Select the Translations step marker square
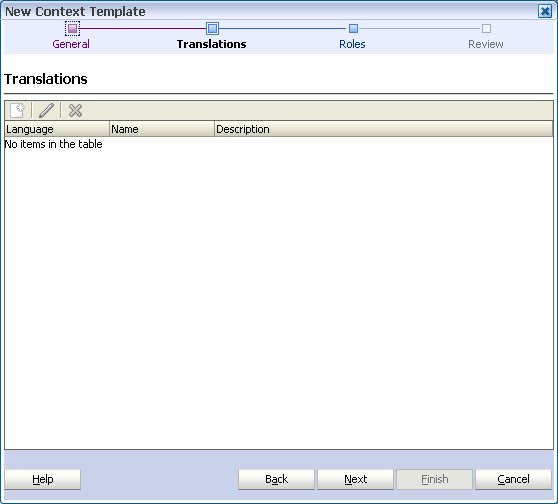The width and height of the screenshot is (558, 504). point(212,28)
